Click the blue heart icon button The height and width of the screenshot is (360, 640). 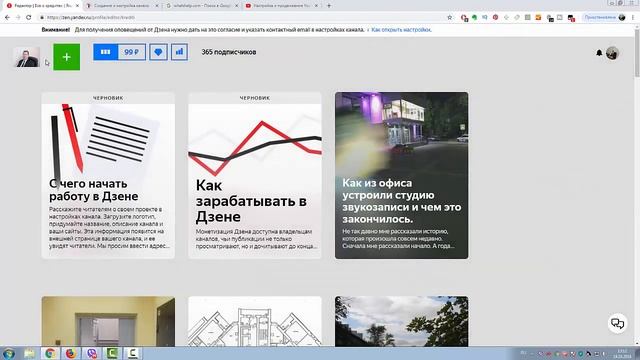point(158,52)
